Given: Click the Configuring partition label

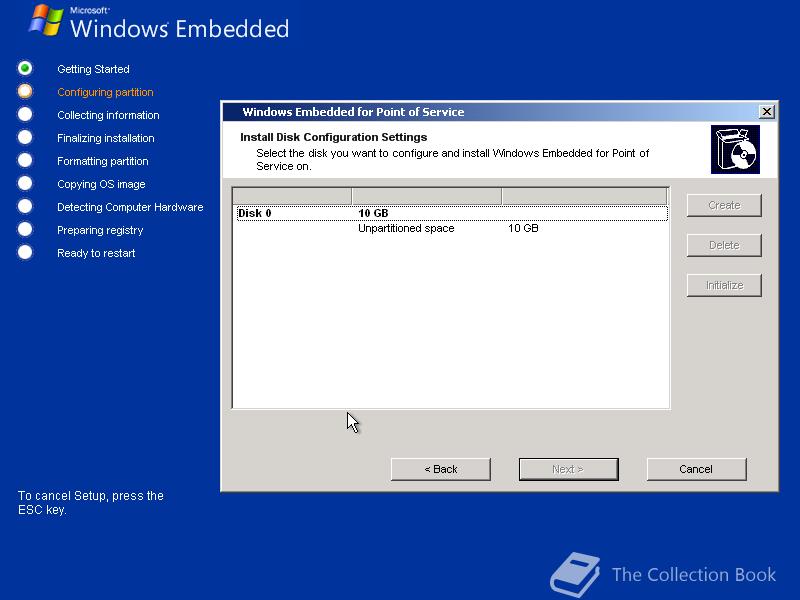Looking at the screenshot, I should [x=105, y=92].
